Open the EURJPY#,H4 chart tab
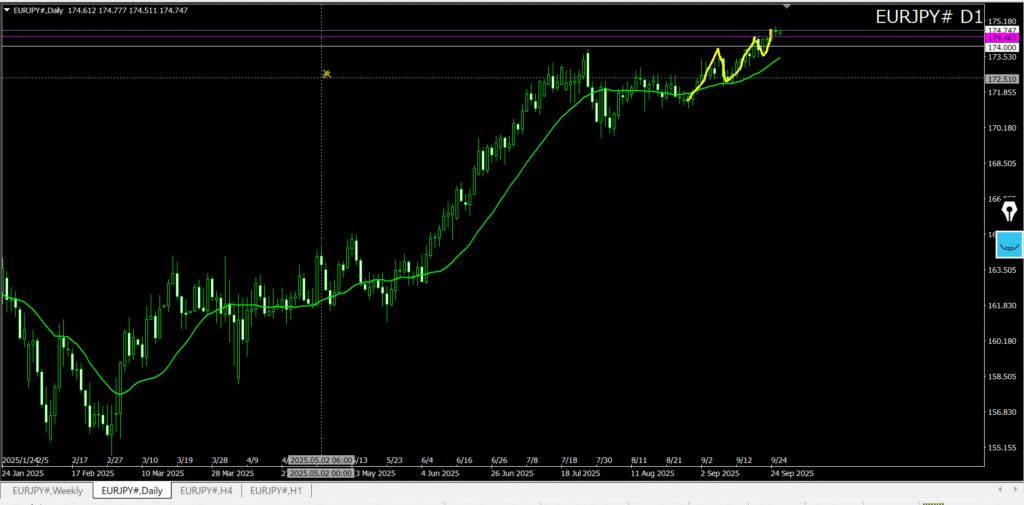Viewport: 1024px width, 505px height. 207,490
